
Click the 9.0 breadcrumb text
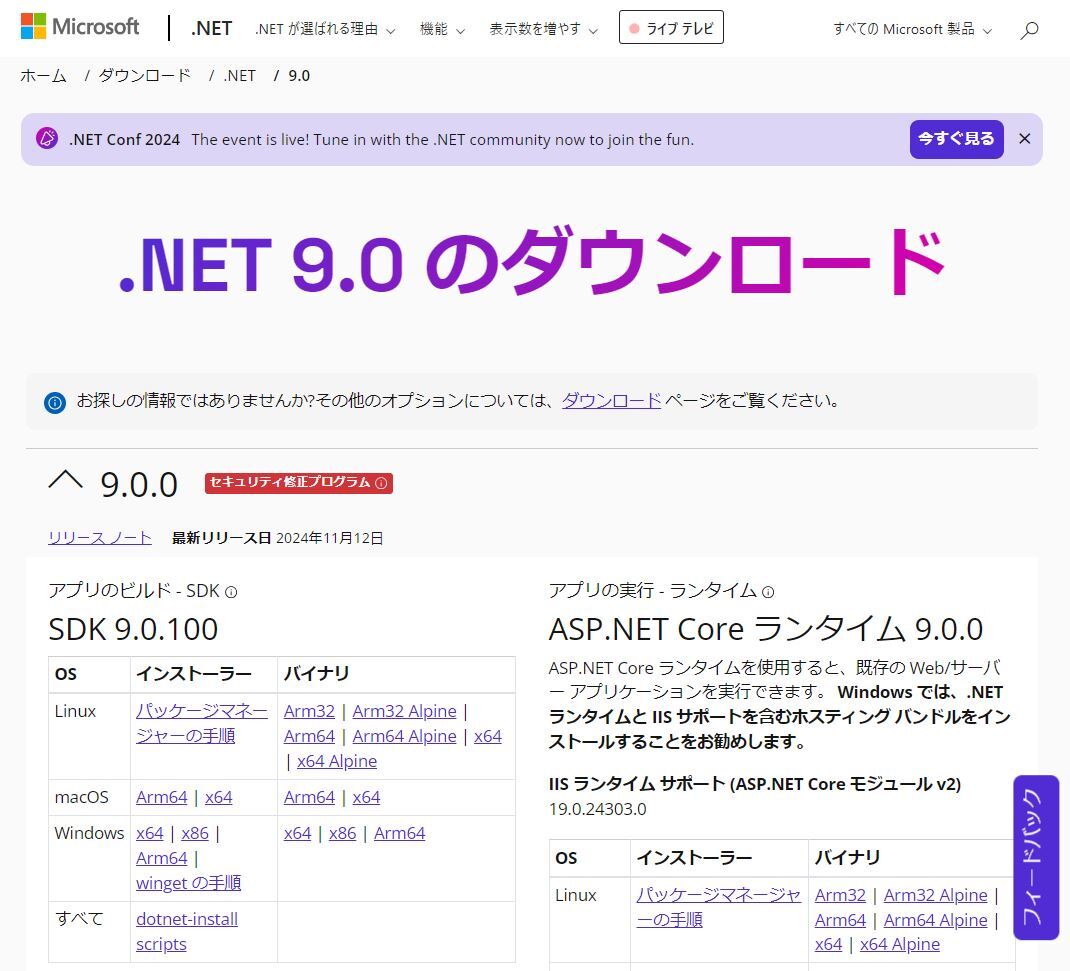pos(299,75)
